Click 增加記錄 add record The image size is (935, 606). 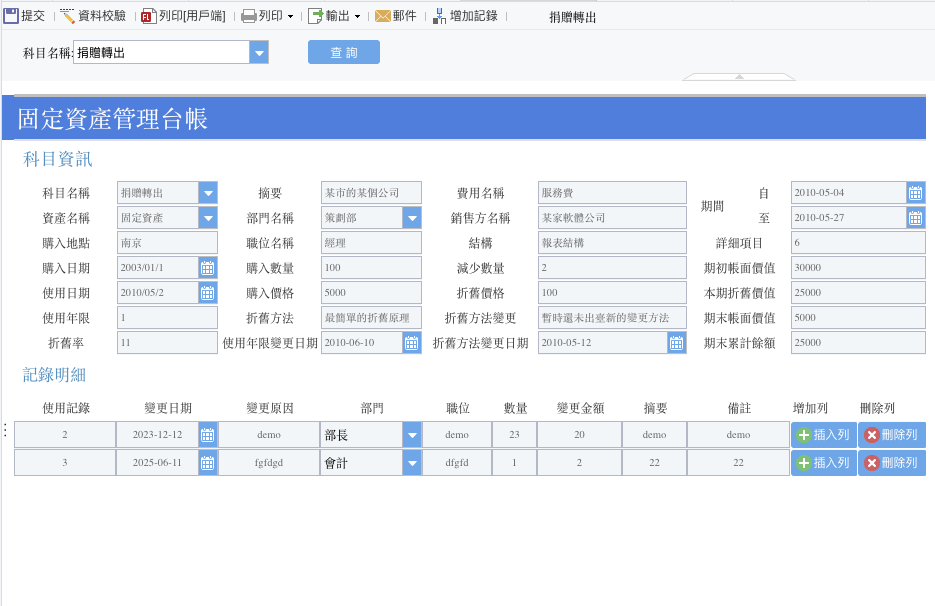point(465,16)
